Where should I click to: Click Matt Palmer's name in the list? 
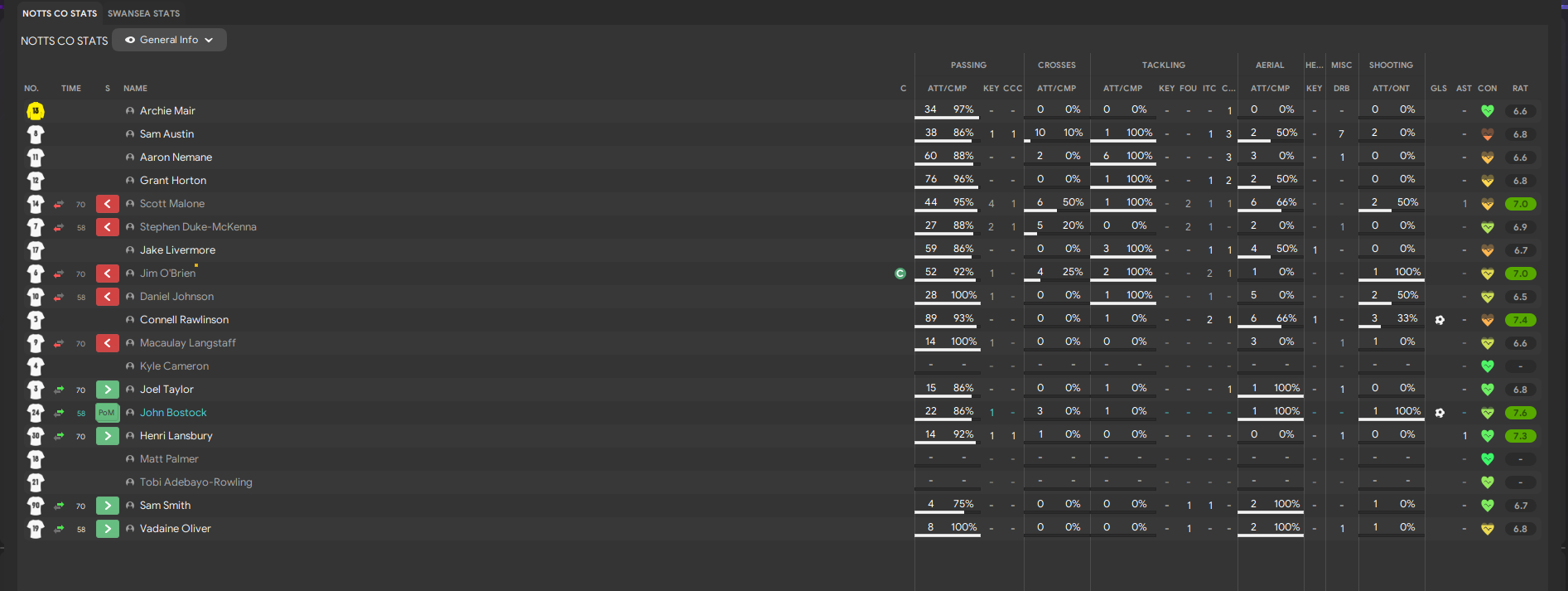point(169,458)
